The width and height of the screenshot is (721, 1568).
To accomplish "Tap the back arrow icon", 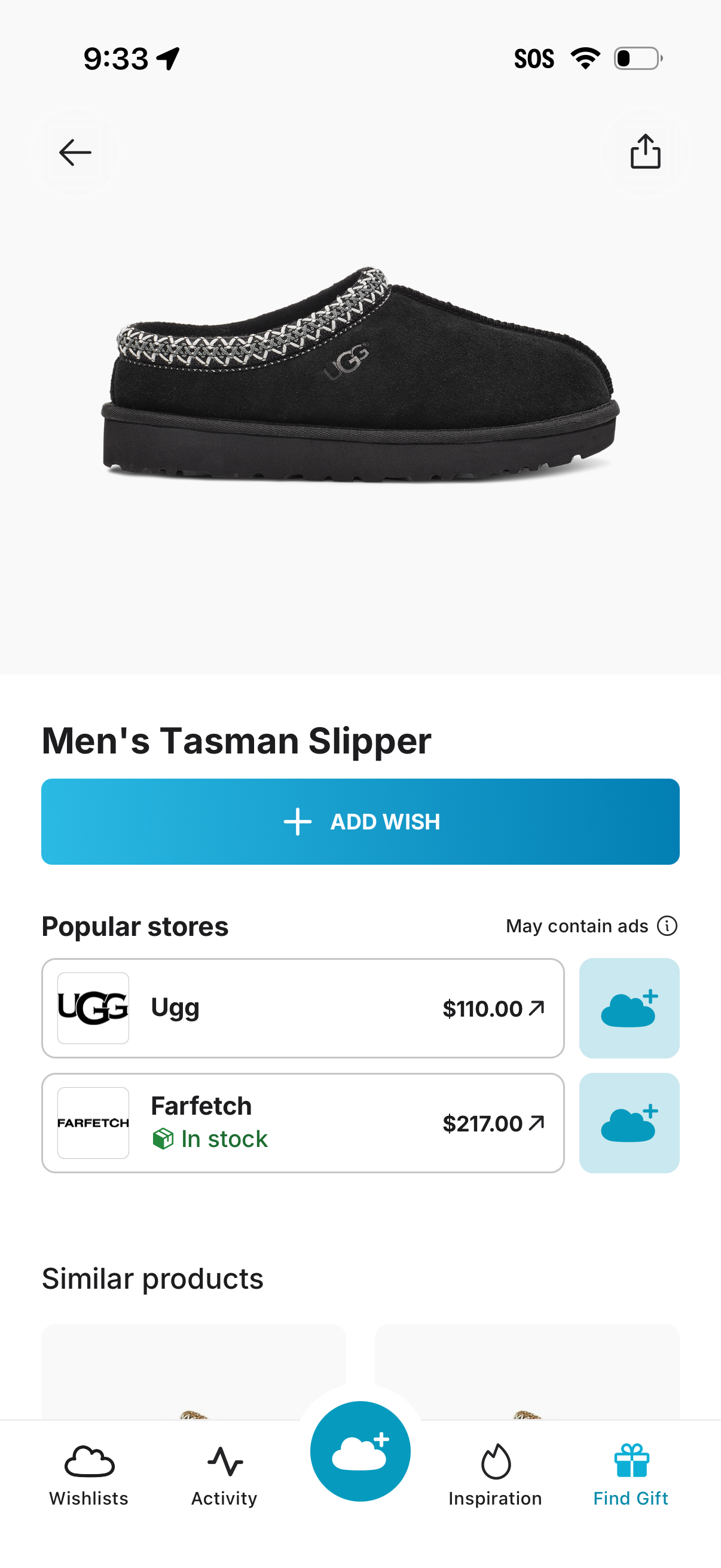I will [x=75, y=152].
